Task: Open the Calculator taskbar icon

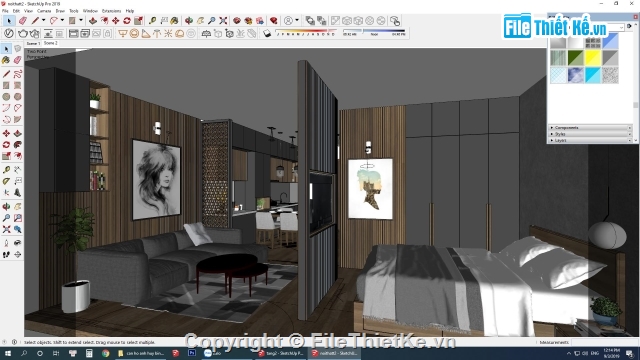Action: pos(89,353)
